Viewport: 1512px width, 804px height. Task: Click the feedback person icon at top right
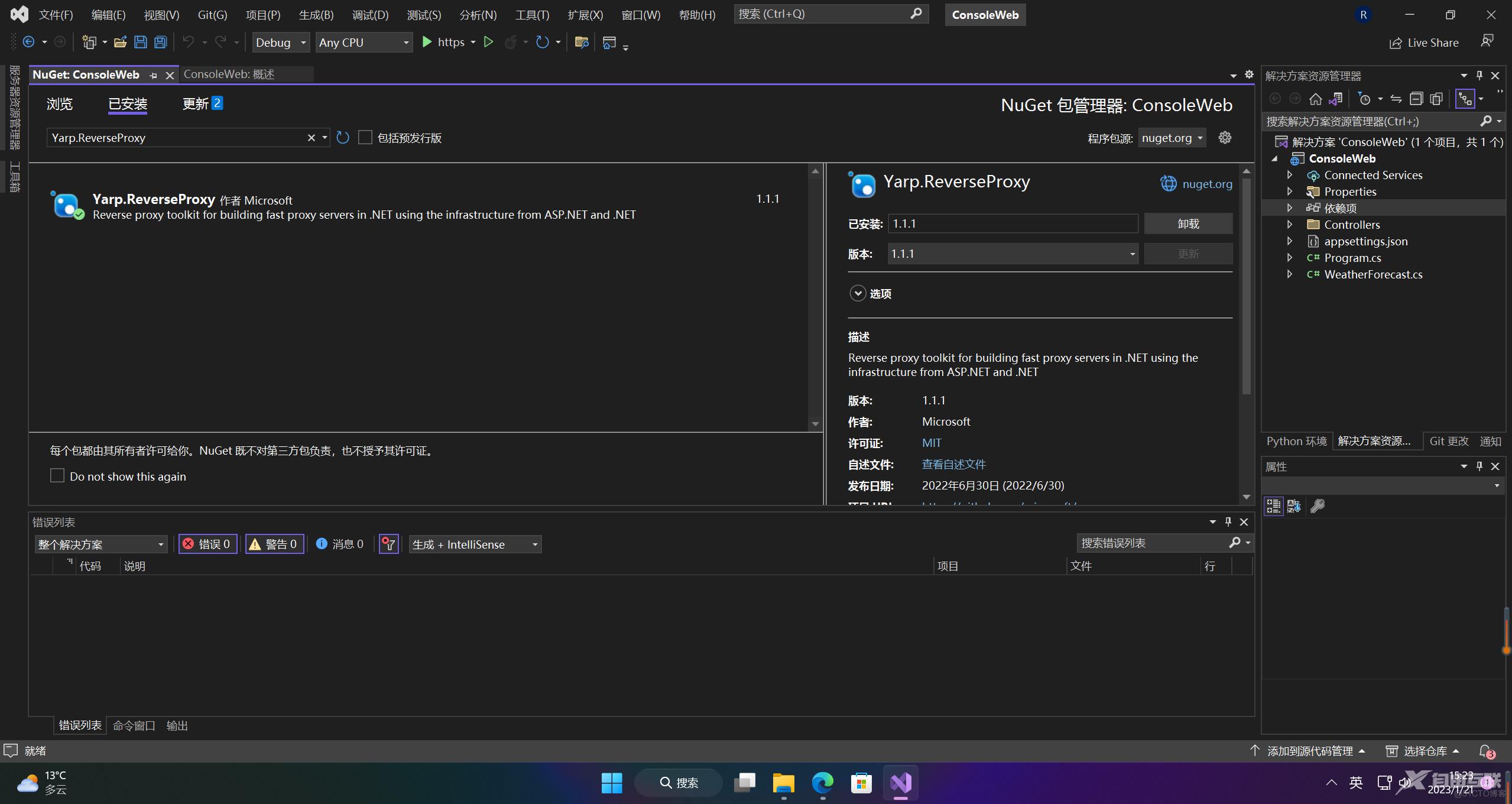[x=1487, y=41]
